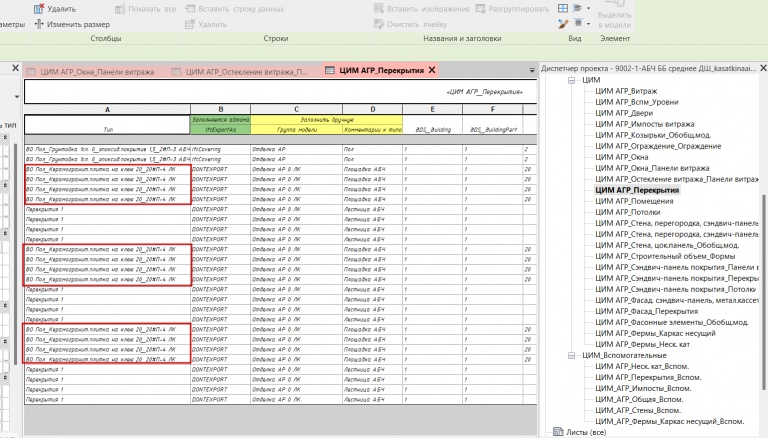Open ЦИМ АГР_Помещения schedule
The image size is (768, 438).
(x=634, y=201)
